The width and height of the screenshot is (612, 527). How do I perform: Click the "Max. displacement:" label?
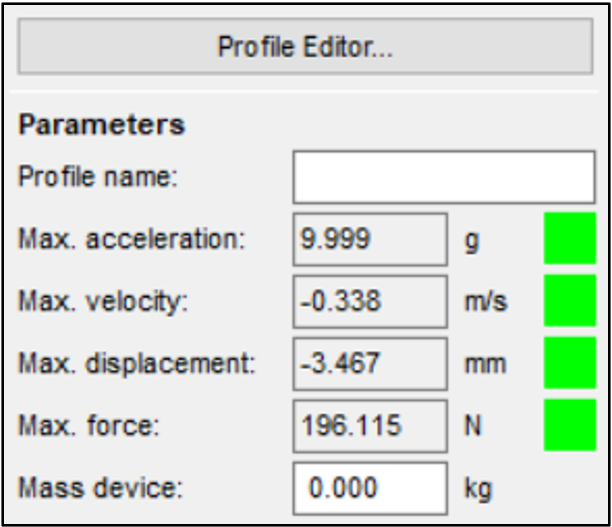coord(137,364)
